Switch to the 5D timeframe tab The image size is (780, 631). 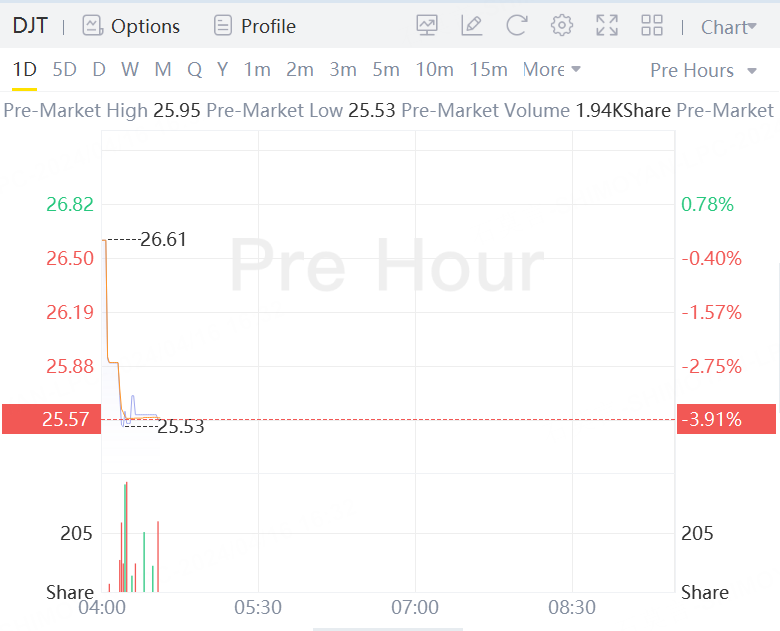tap(65, 69)
